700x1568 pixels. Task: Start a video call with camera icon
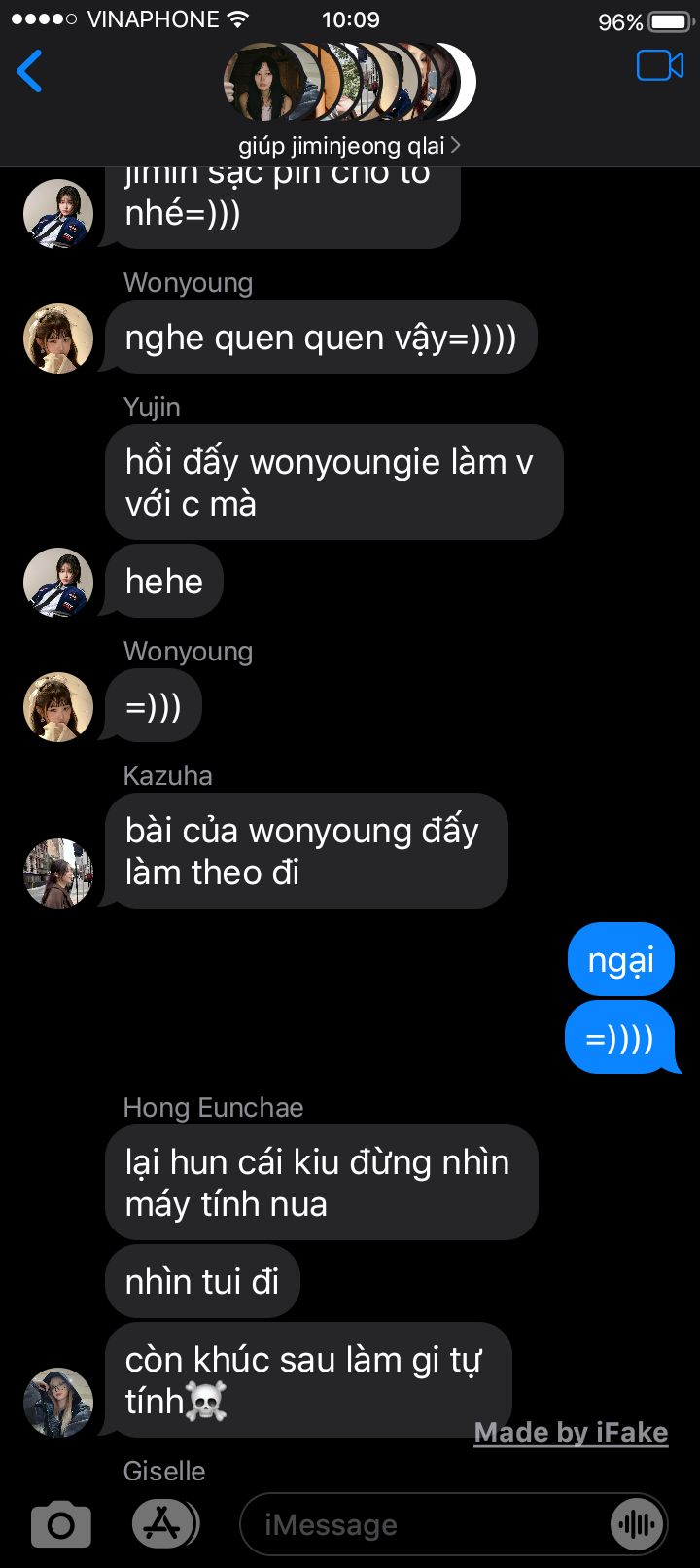pyautogui.click(x=660, y=66)
